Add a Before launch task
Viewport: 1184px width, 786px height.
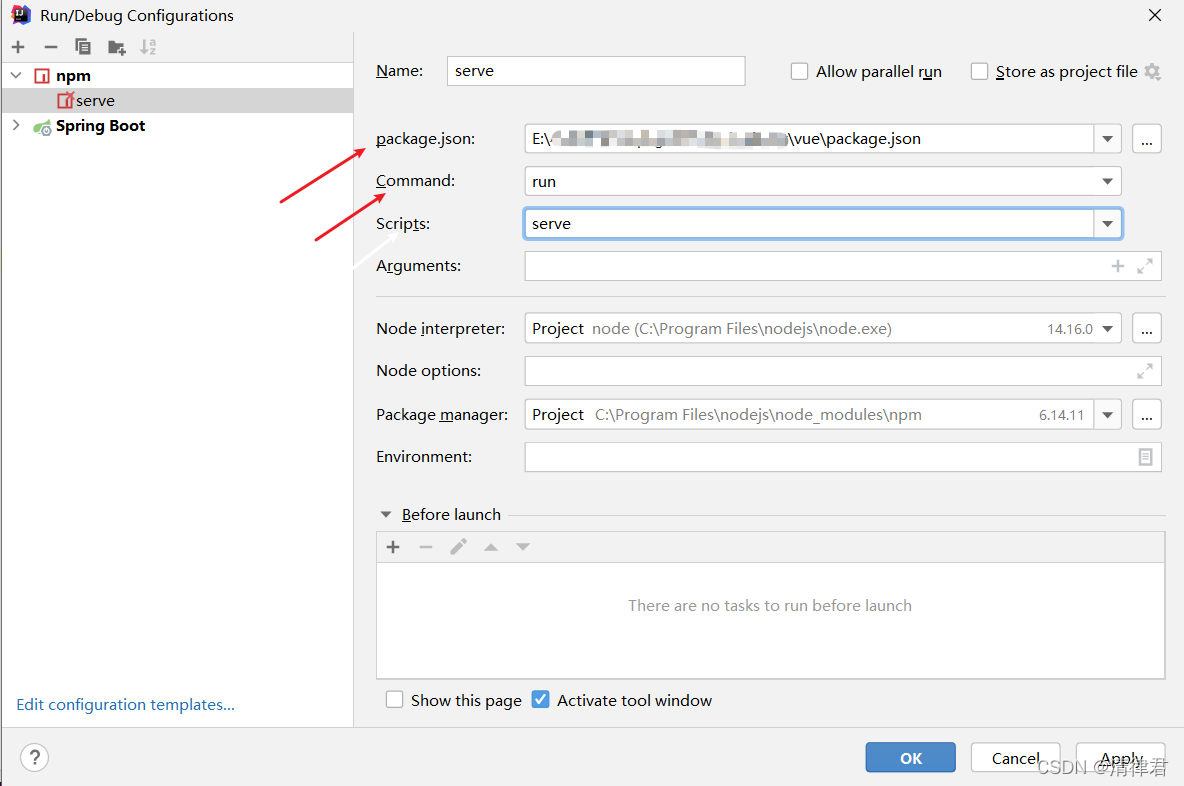click(393, 547)
